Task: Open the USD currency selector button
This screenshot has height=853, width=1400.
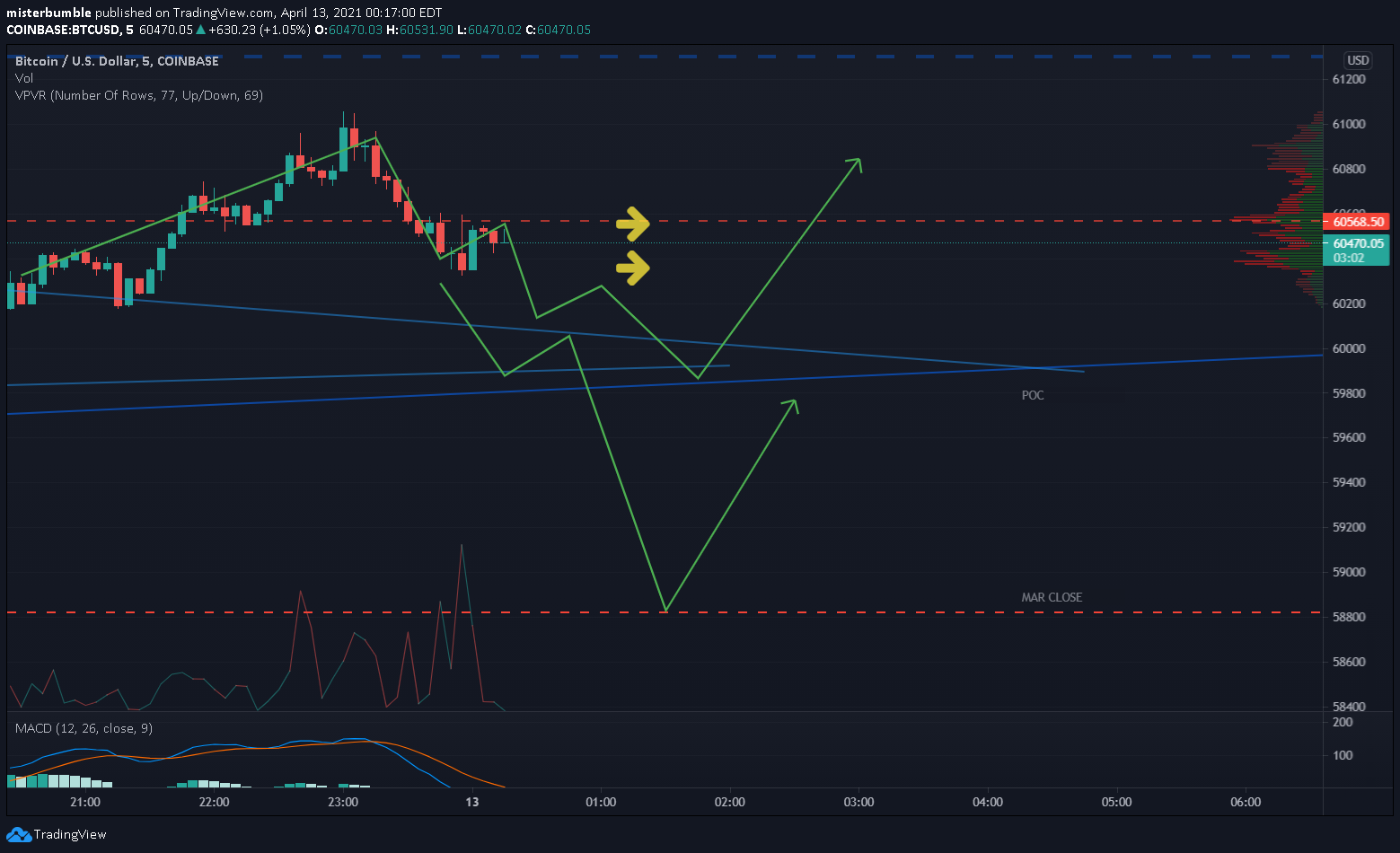Action: [x=1358, y=60]
